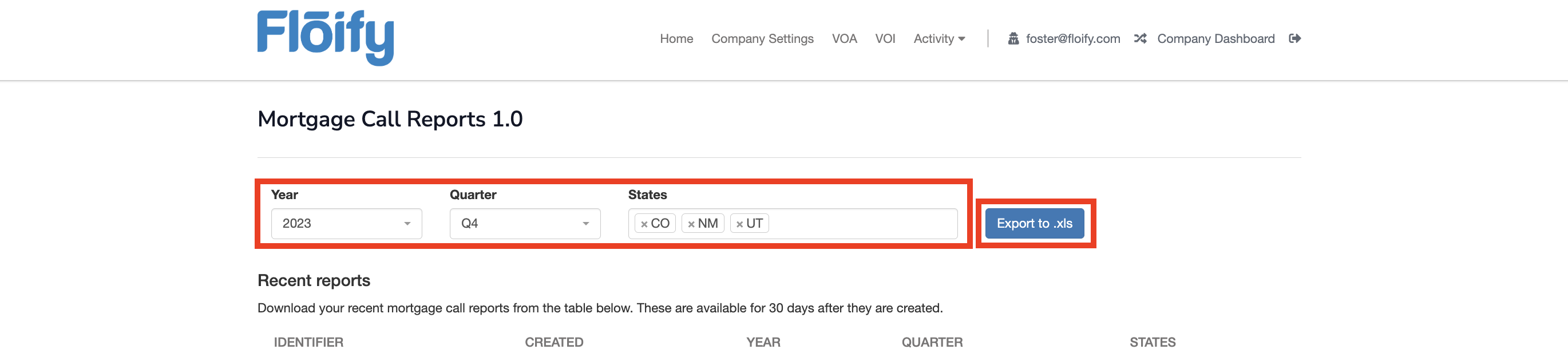1568x357 pixels.
Task: Click the IDENTIFIER column header
Action: click(308, 342)
